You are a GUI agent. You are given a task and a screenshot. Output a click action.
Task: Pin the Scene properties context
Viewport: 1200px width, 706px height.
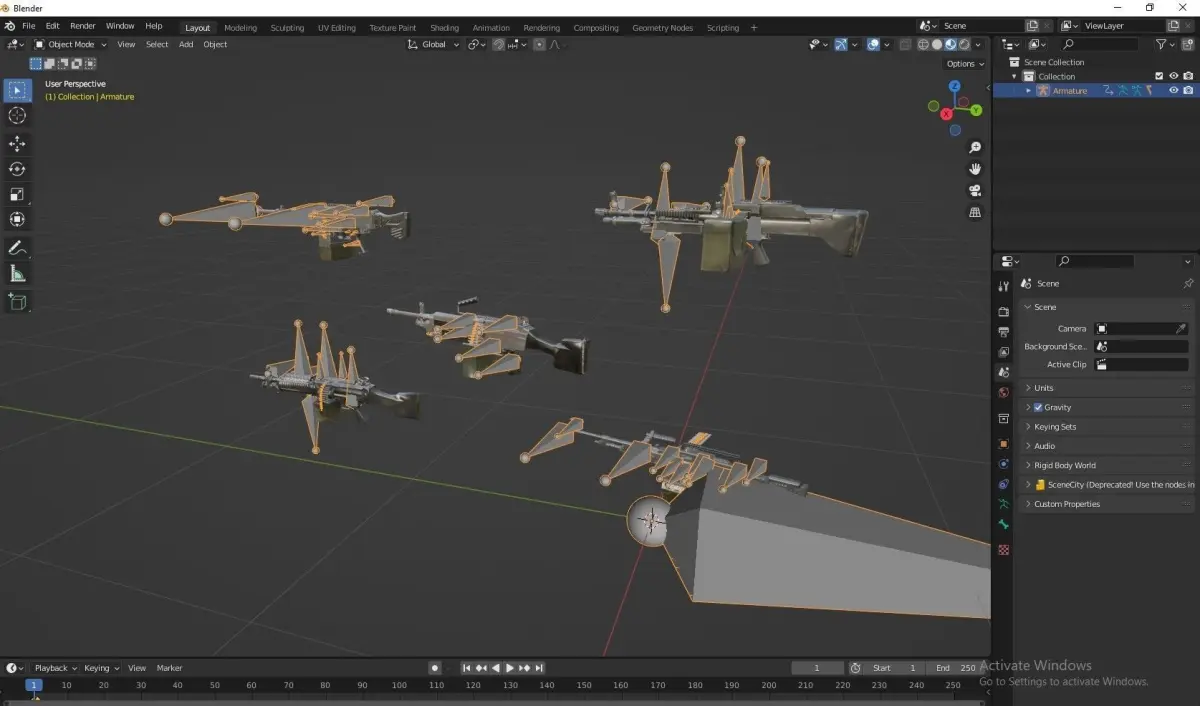point(1188,284)
